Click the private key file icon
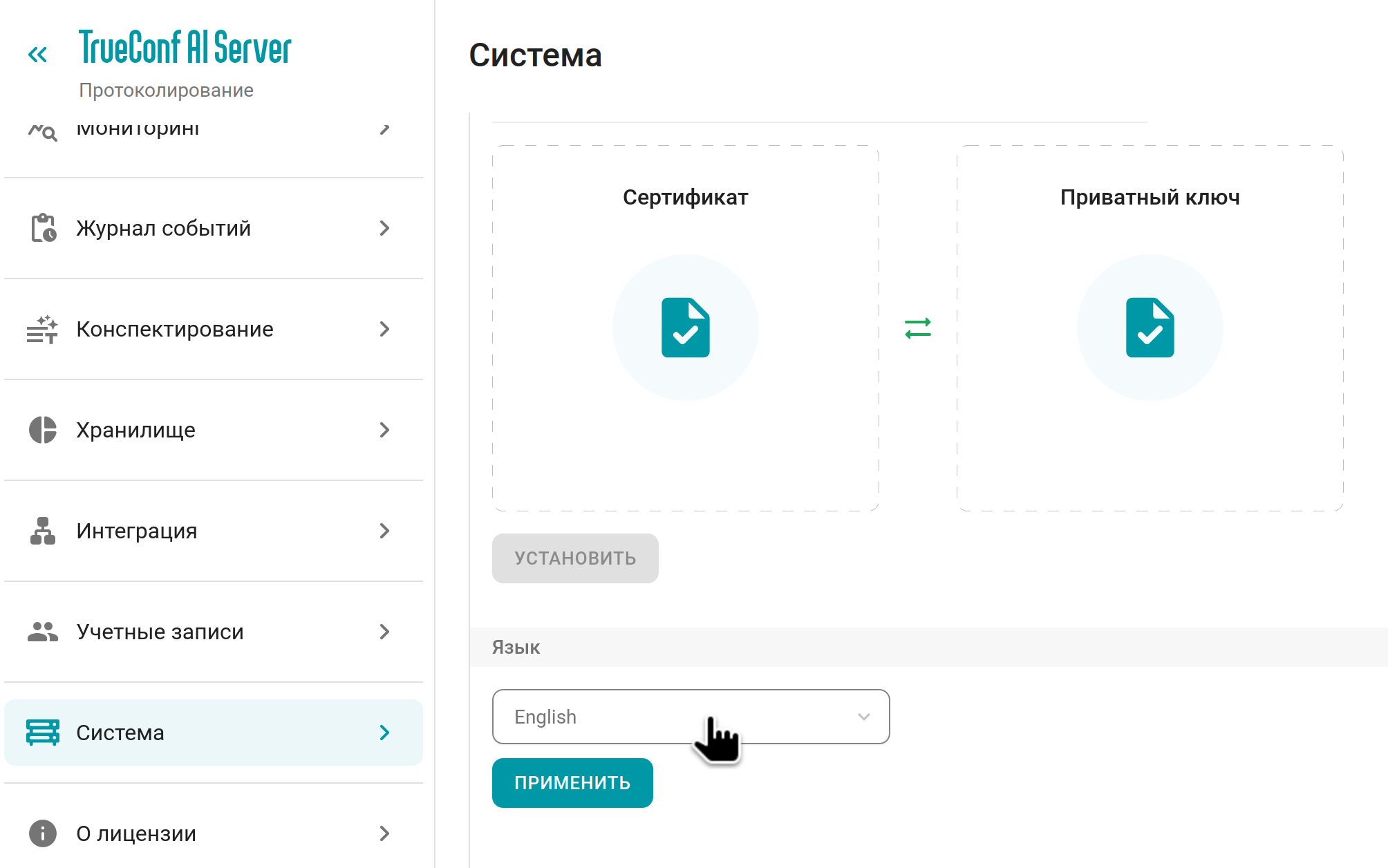This screenshot has width=1388, height=868. click(x=1150, y=328)
